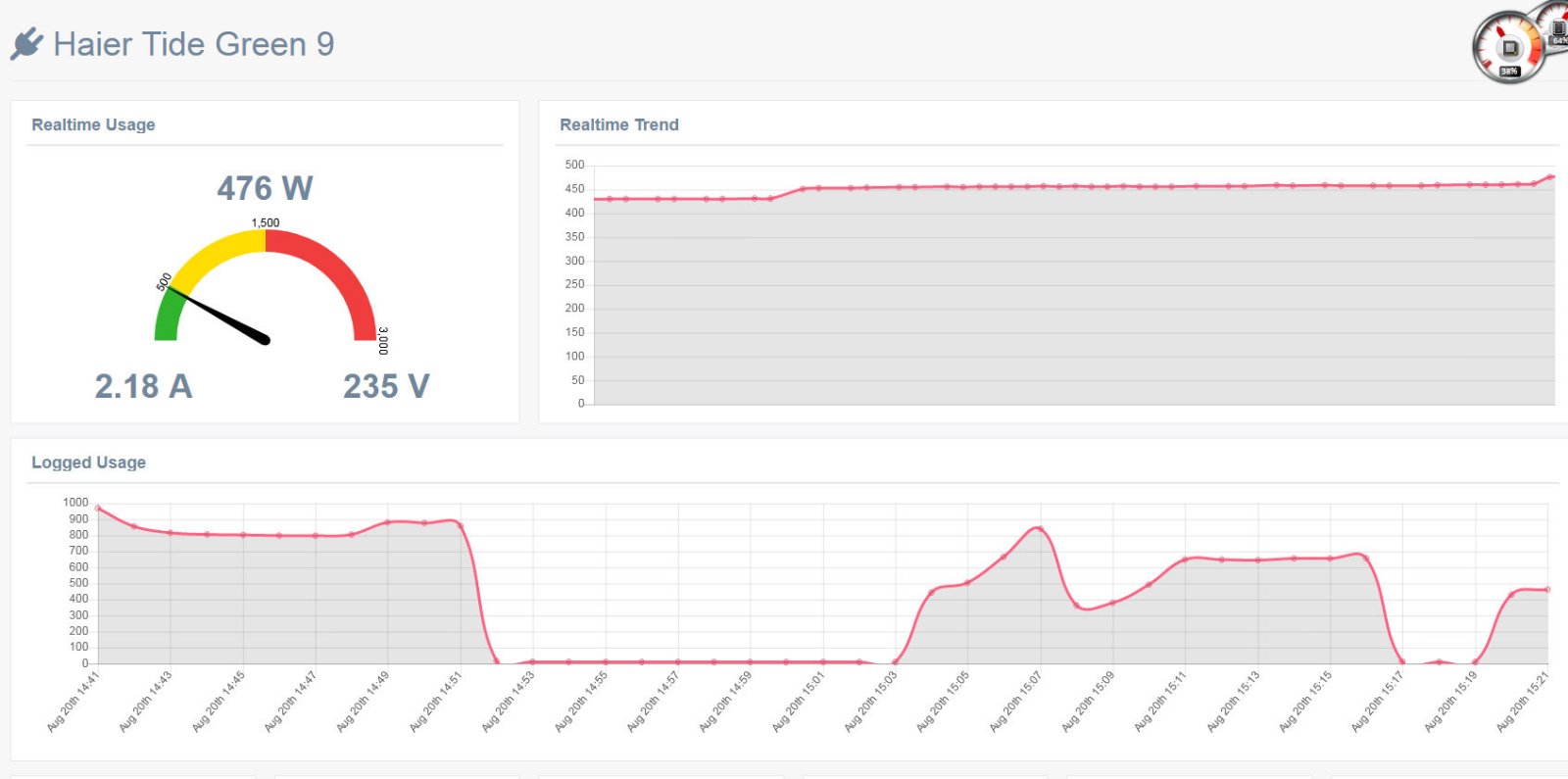Click the Aug 20th 14:57 axis label
The image size is (1568, 779).
pyautogui.click(x=653, y=702)
